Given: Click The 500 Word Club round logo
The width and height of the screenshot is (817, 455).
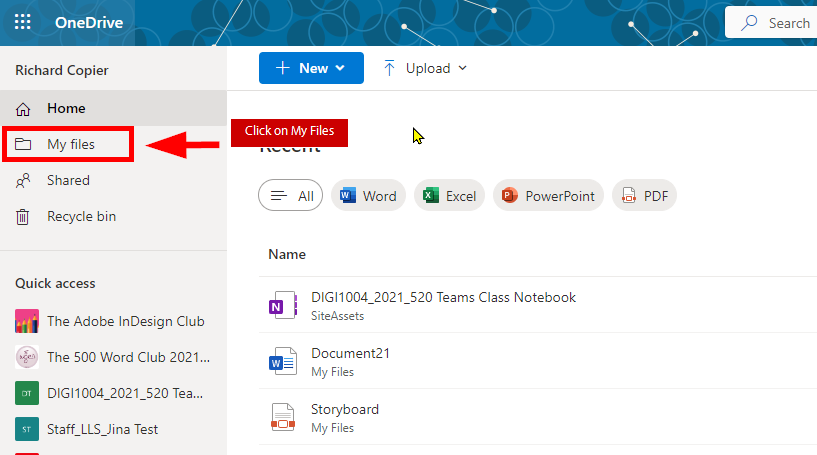Looking at the screenshot, I should (27, 357).
